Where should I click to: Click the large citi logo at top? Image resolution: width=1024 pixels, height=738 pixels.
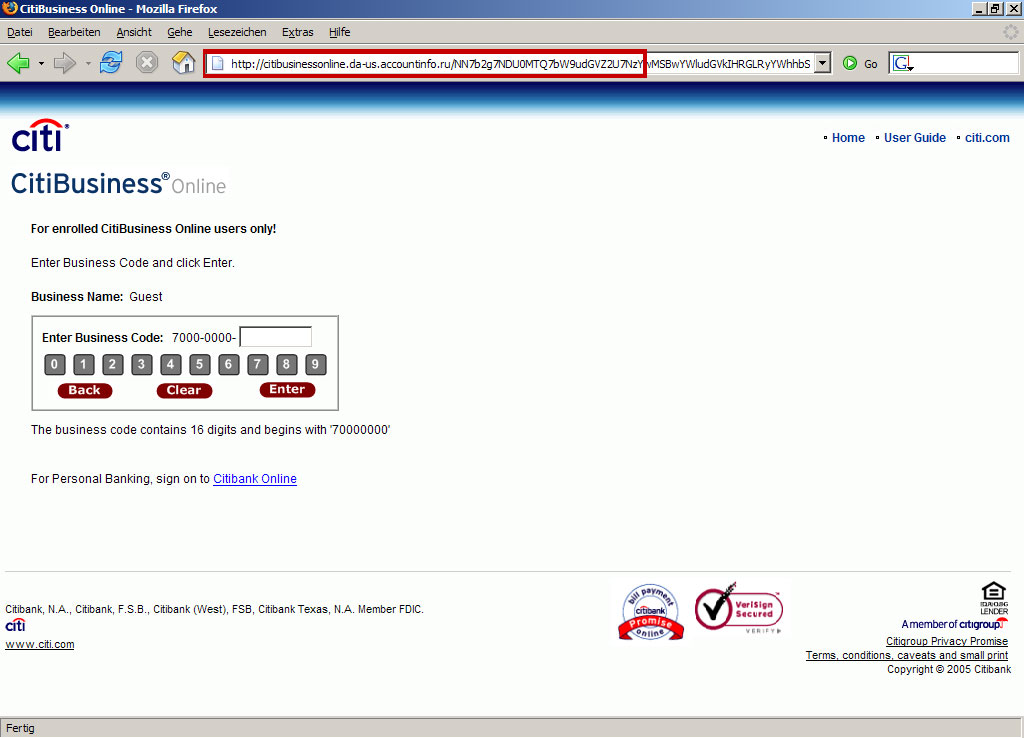[40, 136]
